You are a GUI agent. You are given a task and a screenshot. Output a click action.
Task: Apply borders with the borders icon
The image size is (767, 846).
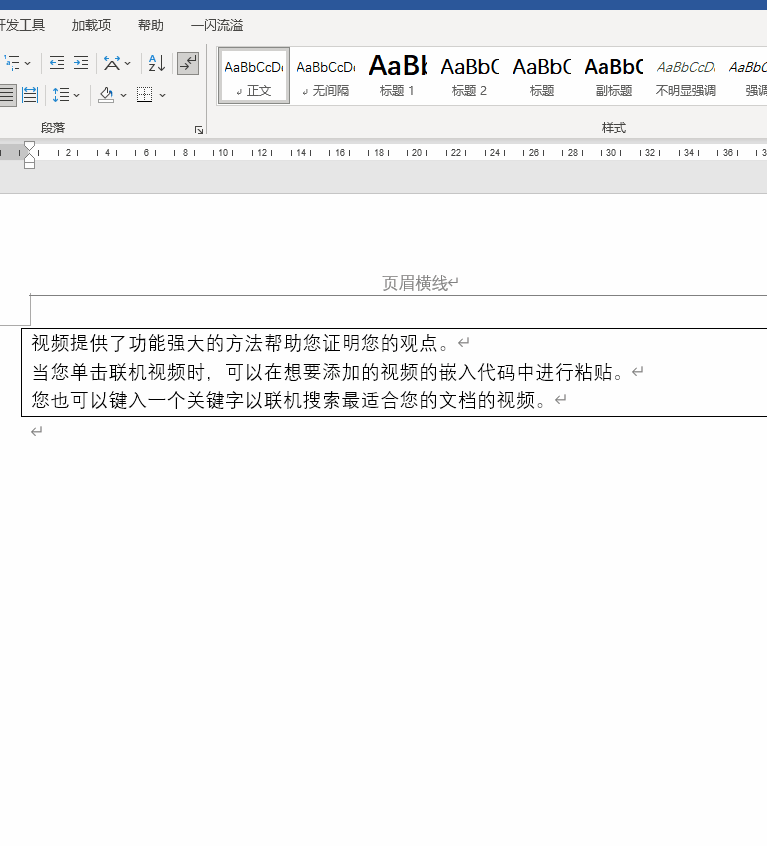(x=144, y=95)
